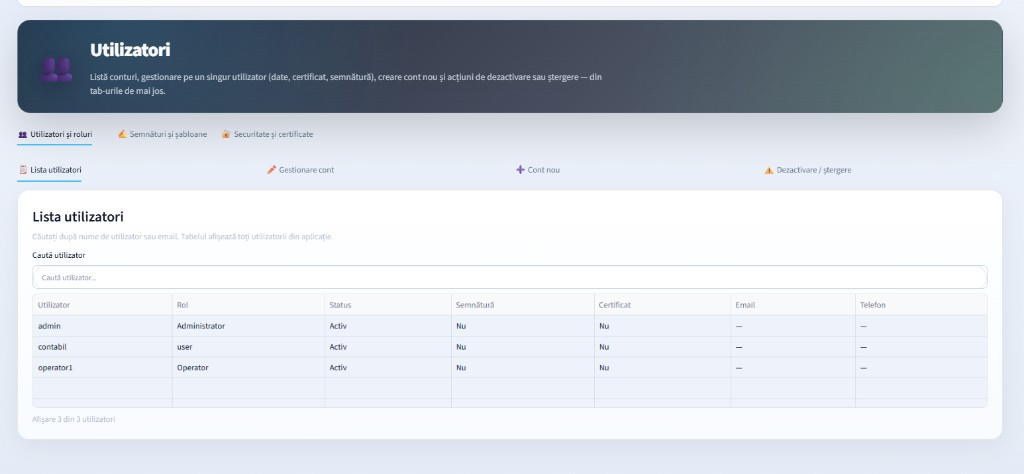Open the Dezactivare / ștergere sub-tab

click(x=808, y=170)
